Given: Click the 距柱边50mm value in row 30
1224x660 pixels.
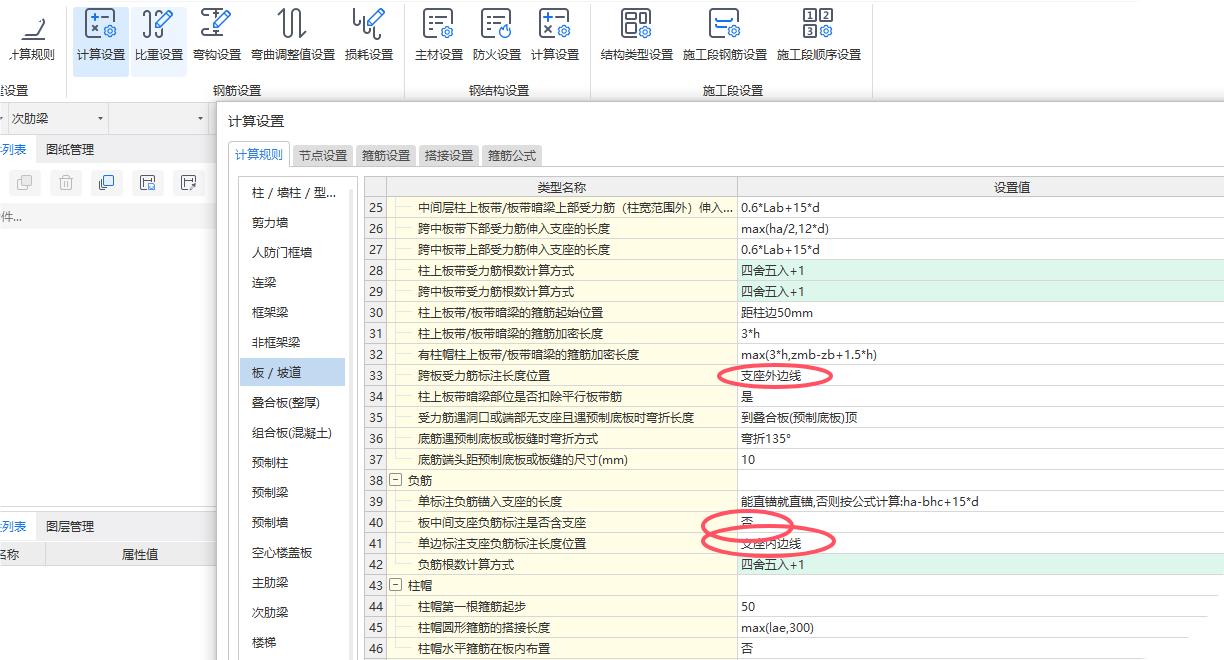Looking at the screenshot, I should (x=777, y=313).
